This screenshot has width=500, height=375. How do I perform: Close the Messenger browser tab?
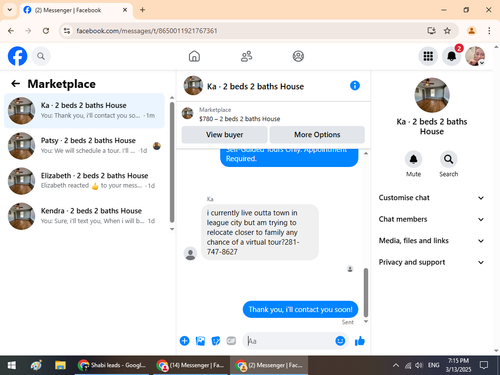(125, 10)
